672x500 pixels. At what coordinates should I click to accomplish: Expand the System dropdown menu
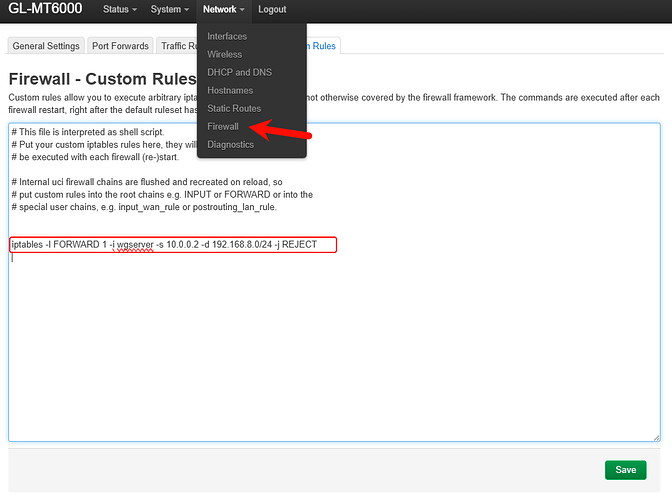(x=169, y=9)
